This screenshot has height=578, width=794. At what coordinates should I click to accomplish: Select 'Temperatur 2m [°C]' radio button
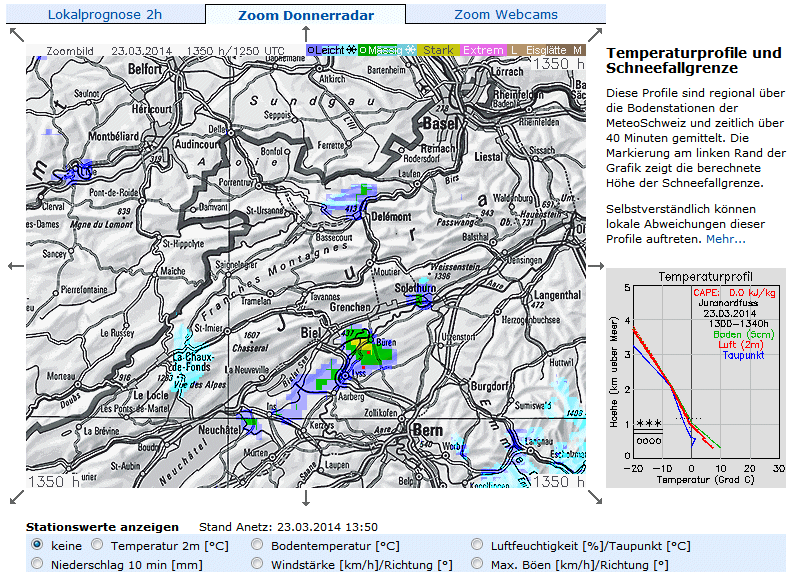pos(97,545)
